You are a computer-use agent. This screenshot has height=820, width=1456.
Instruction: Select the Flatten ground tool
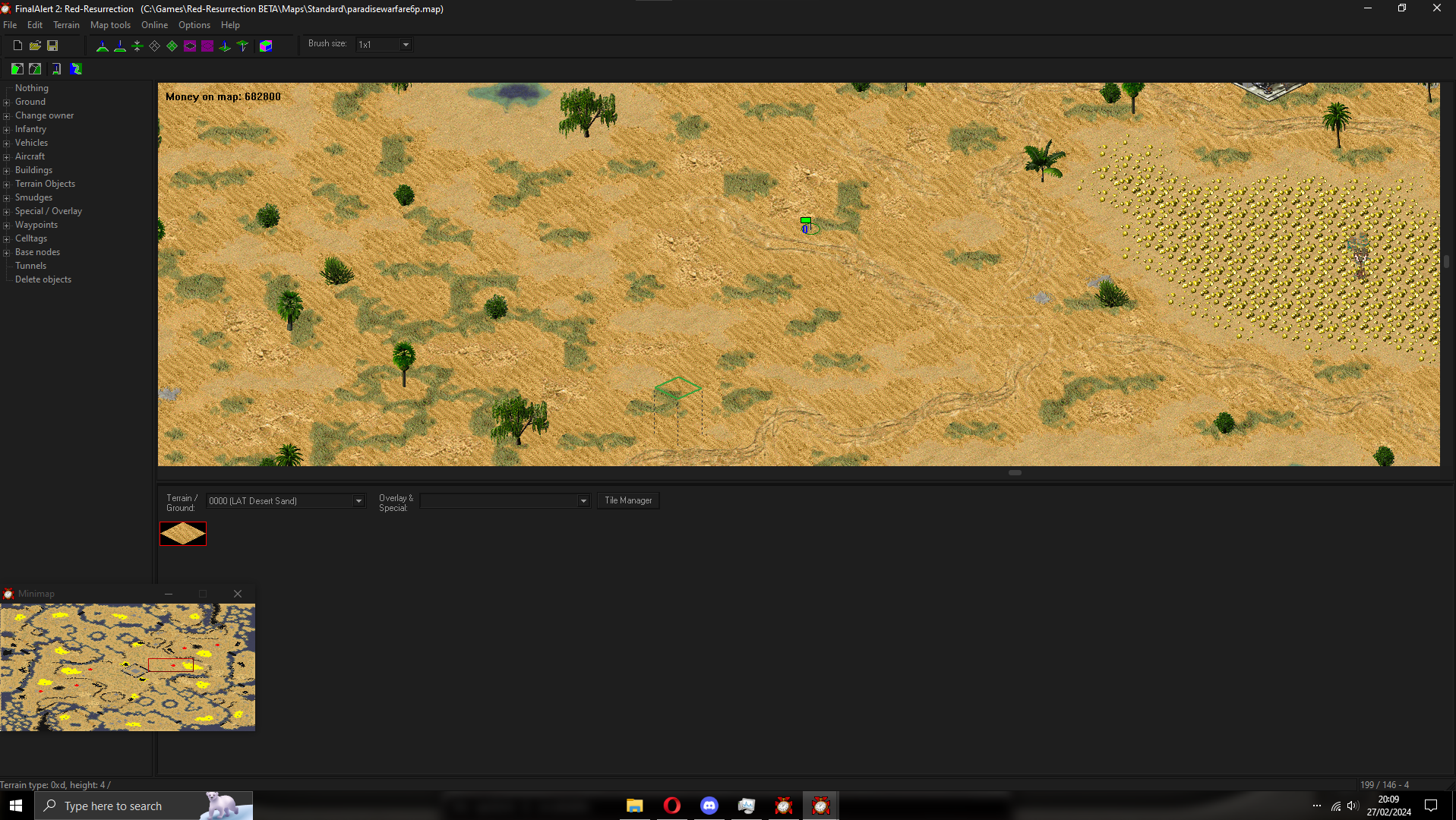click(137, 46)
